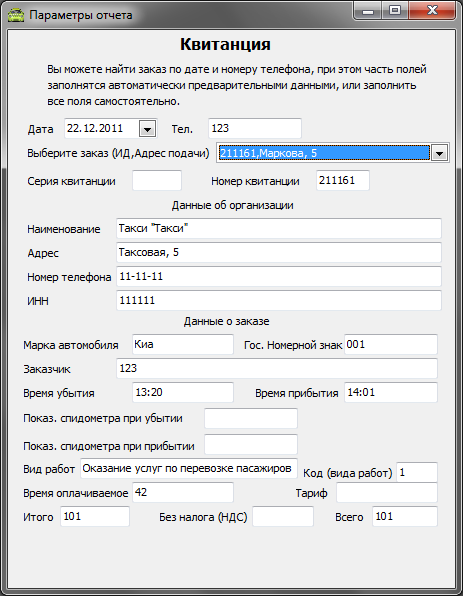Select the ИНН input field
Screen dimensions: 463x596
point(279,300)
